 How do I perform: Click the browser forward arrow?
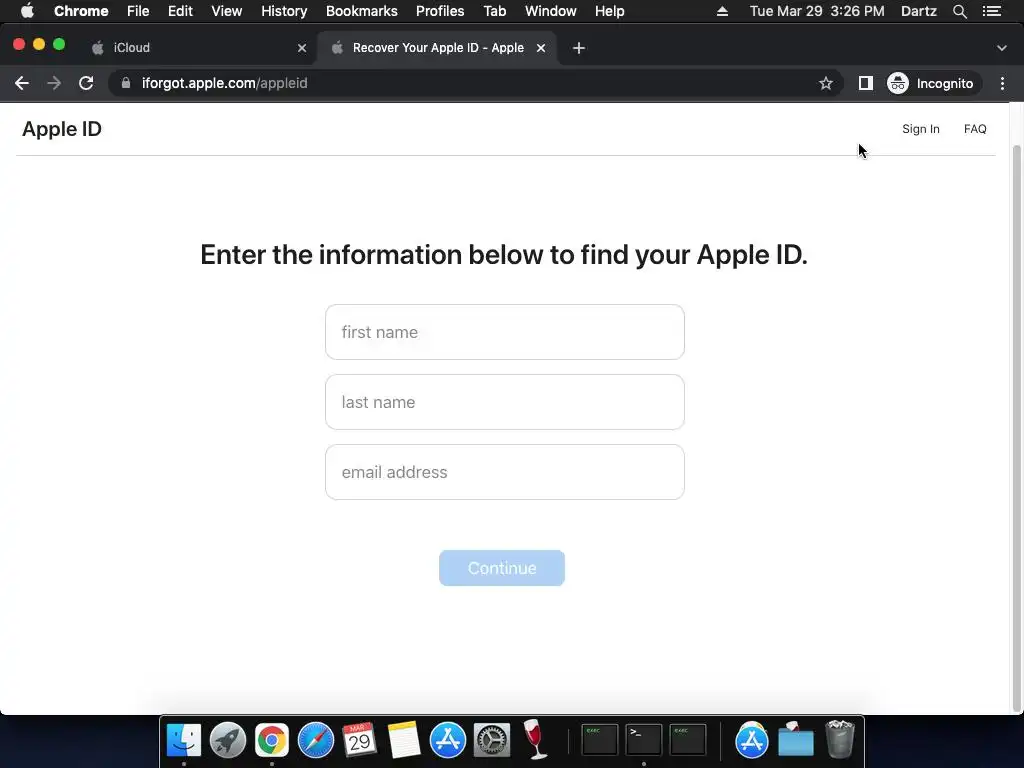pos(54,83)
